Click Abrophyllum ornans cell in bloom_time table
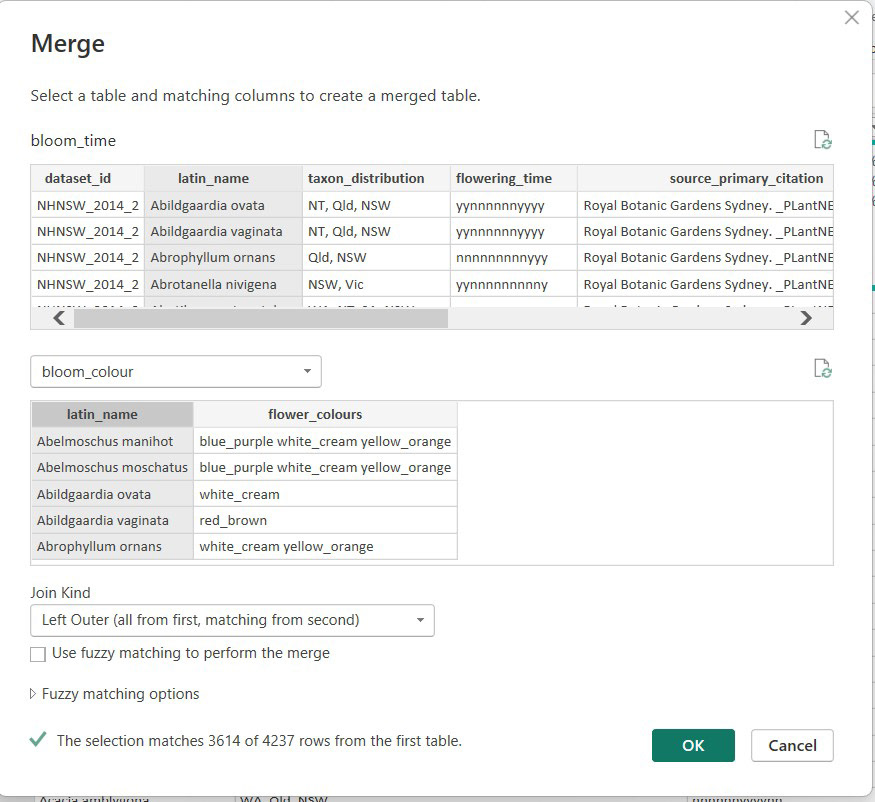This screenshot has height=802, width=875. point(223,258)
